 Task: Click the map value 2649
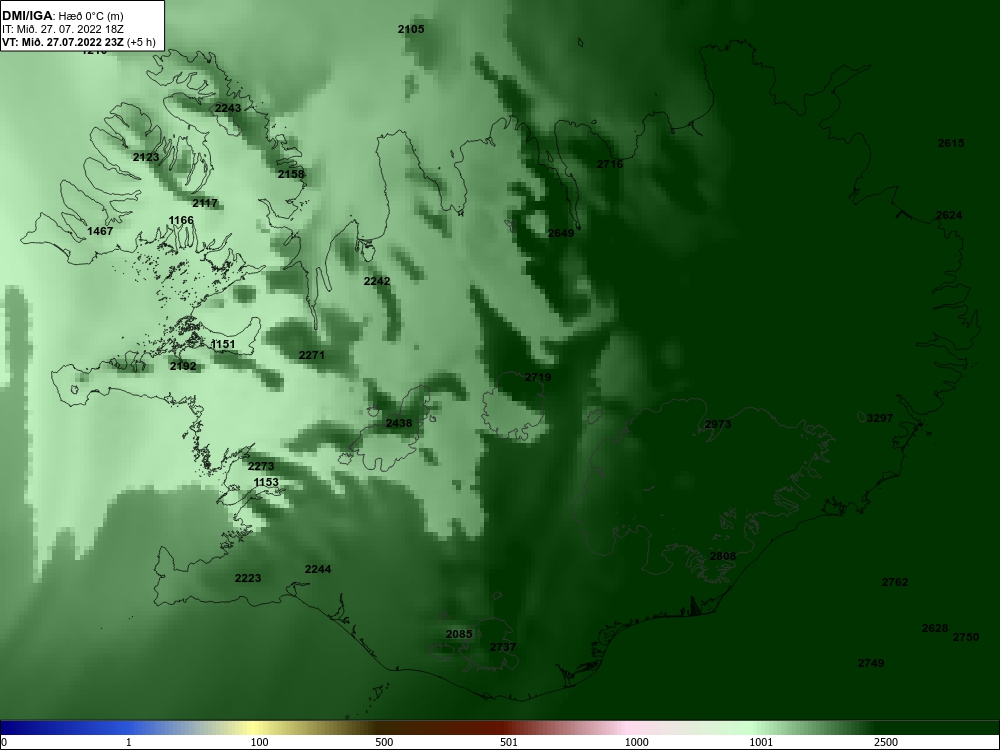[x=561, y=233]
